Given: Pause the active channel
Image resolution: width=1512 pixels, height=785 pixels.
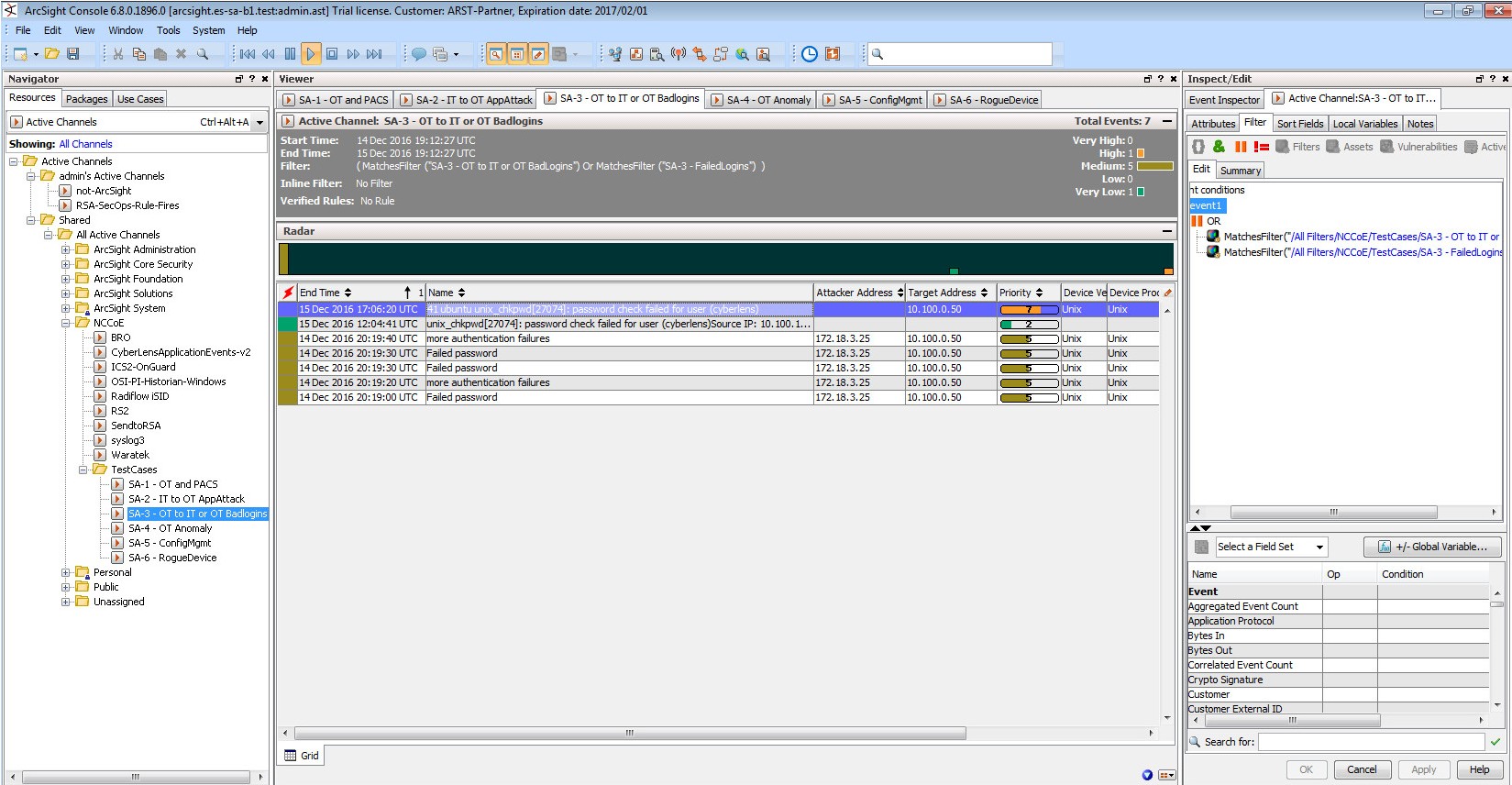Looking at the screenshot, I should [x=290, y=54].
